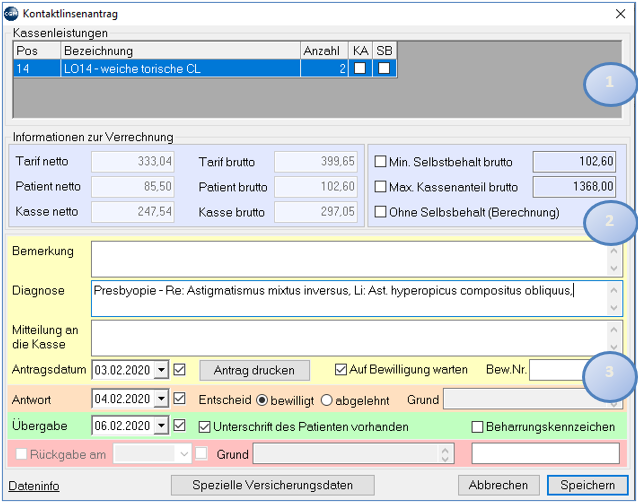Click Abbrechen to cancel

pos(498,485)
